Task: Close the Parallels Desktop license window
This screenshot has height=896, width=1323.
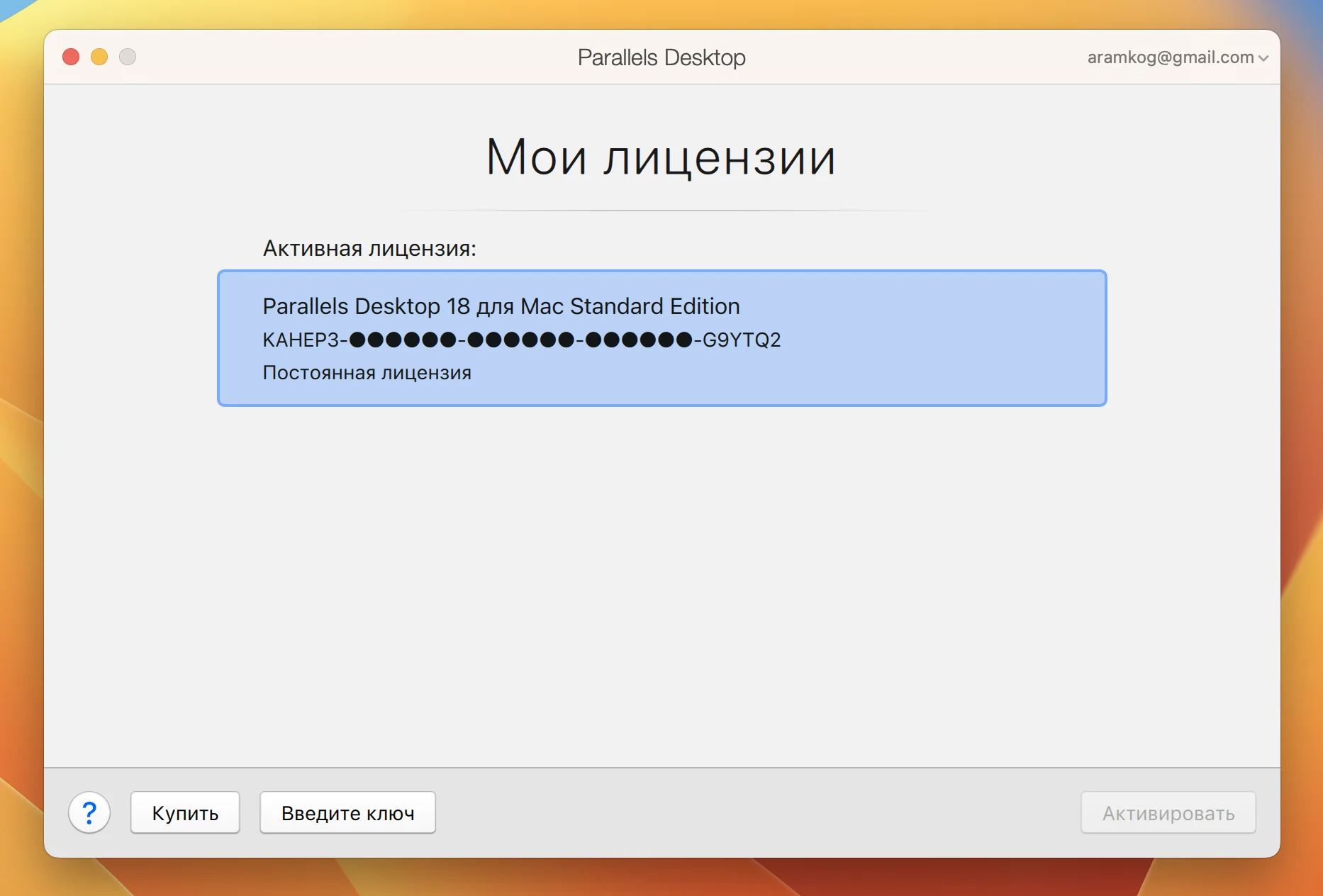Action: [71, 57]
